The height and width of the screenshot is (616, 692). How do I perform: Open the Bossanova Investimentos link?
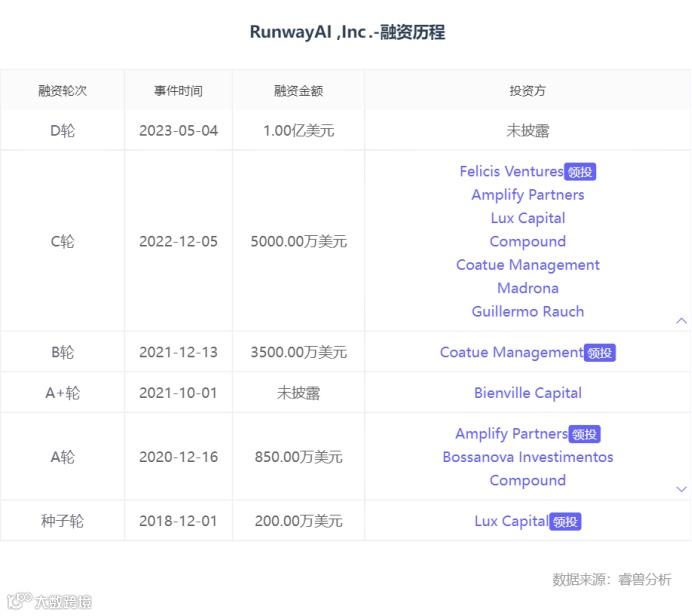click(x=527, y=457)
